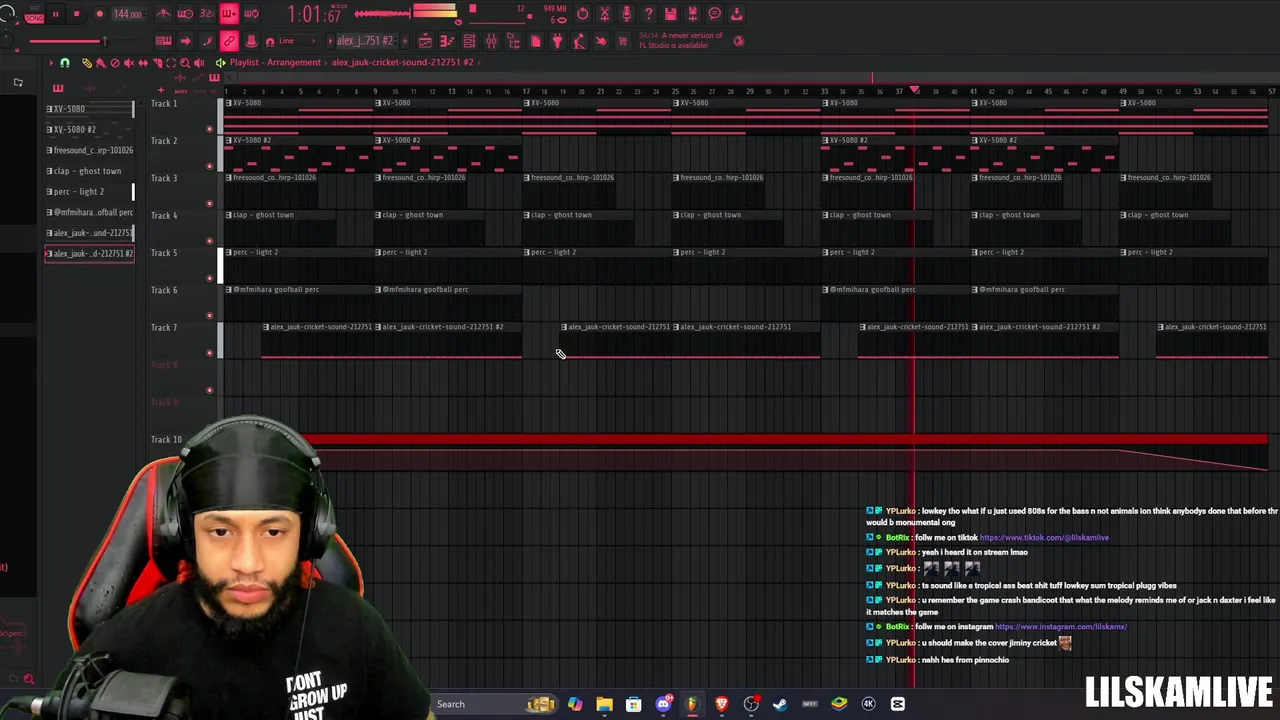The width and height of the screenshot is (1280, 720).
Task: Click the plus button beside pattern selector
Action: click(405, 41)
